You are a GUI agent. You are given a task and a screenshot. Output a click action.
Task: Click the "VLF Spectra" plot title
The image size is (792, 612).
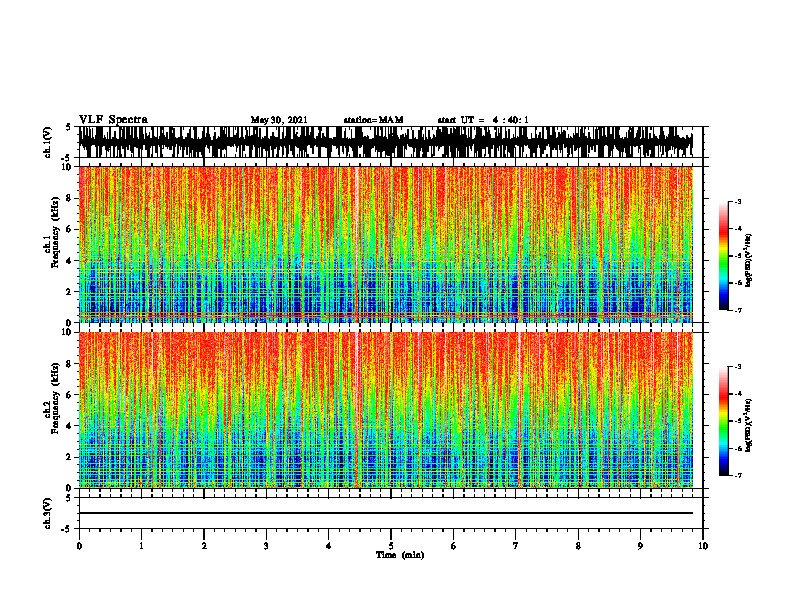pyautogui.click(x=113, y=120)
